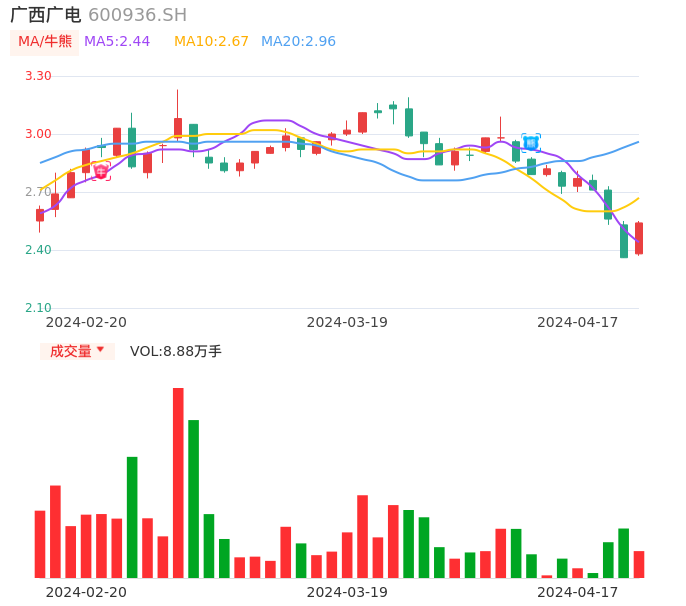This screenshot has width=686, height=606.
Task: Click the last red candlestick on the right
Action: pos(639,238)
